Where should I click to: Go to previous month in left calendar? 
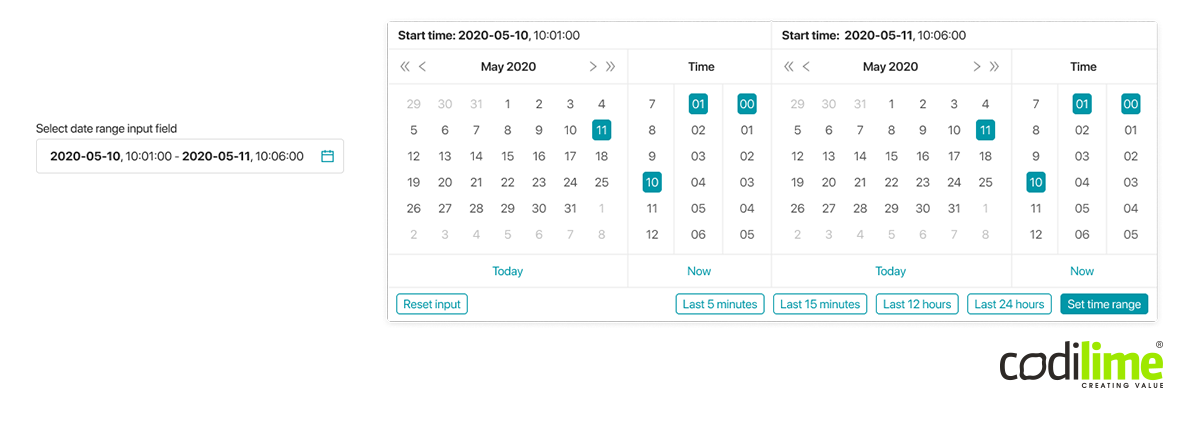[x=423, y=67]
